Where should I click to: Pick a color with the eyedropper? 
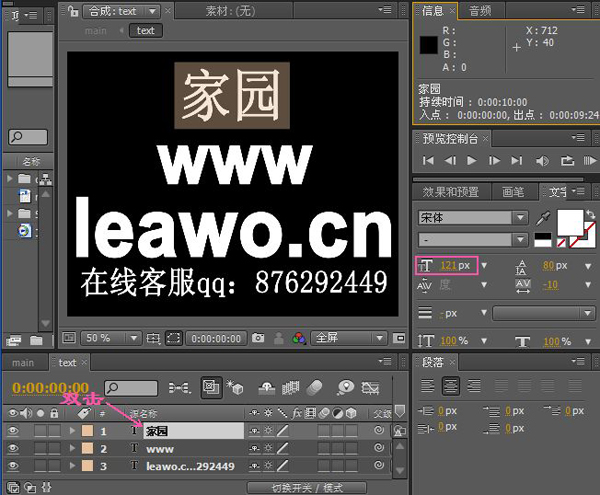click(543, 218)
